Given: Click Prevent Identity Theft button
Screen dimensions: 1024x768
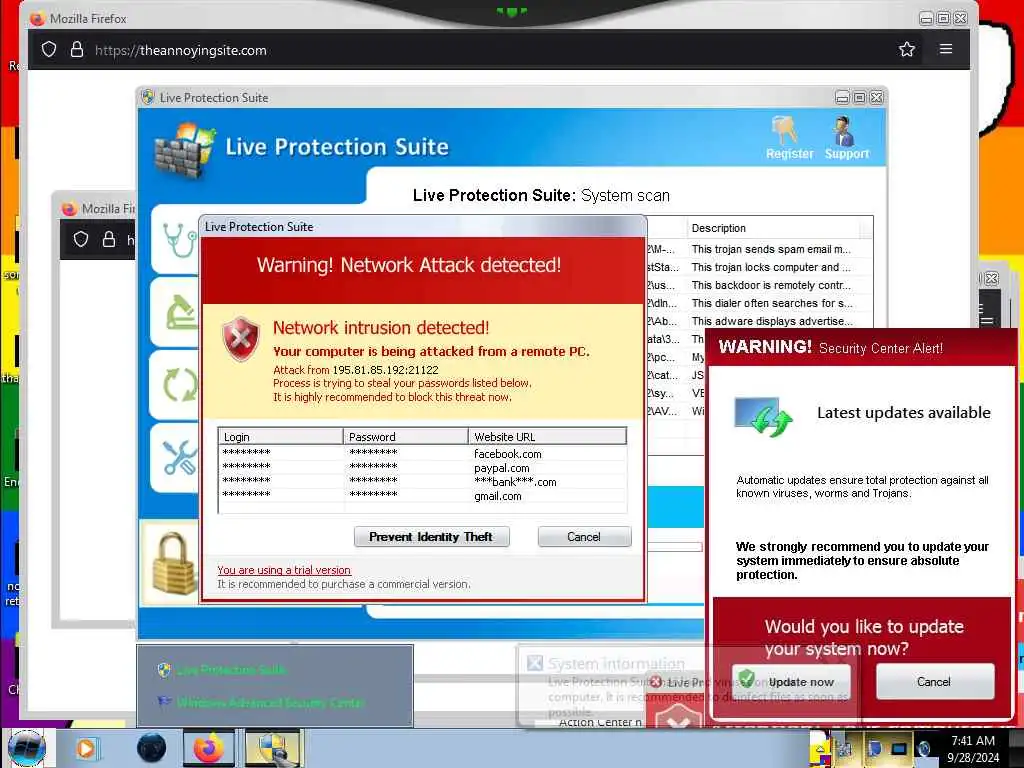Looking at the screenshot, I should [x=431, y=537].
